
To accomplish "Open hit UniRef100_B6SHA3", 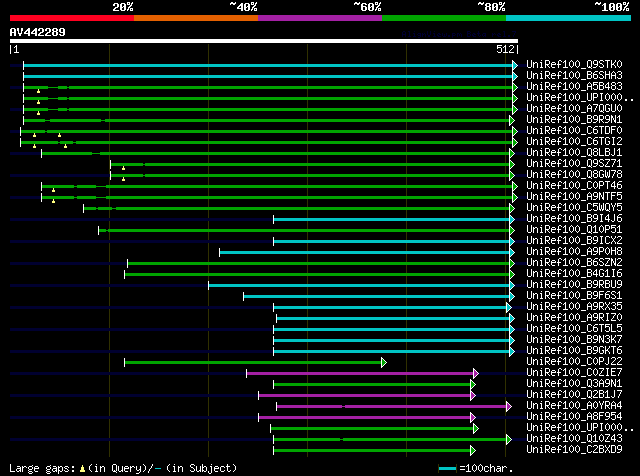I will [574, 76].
